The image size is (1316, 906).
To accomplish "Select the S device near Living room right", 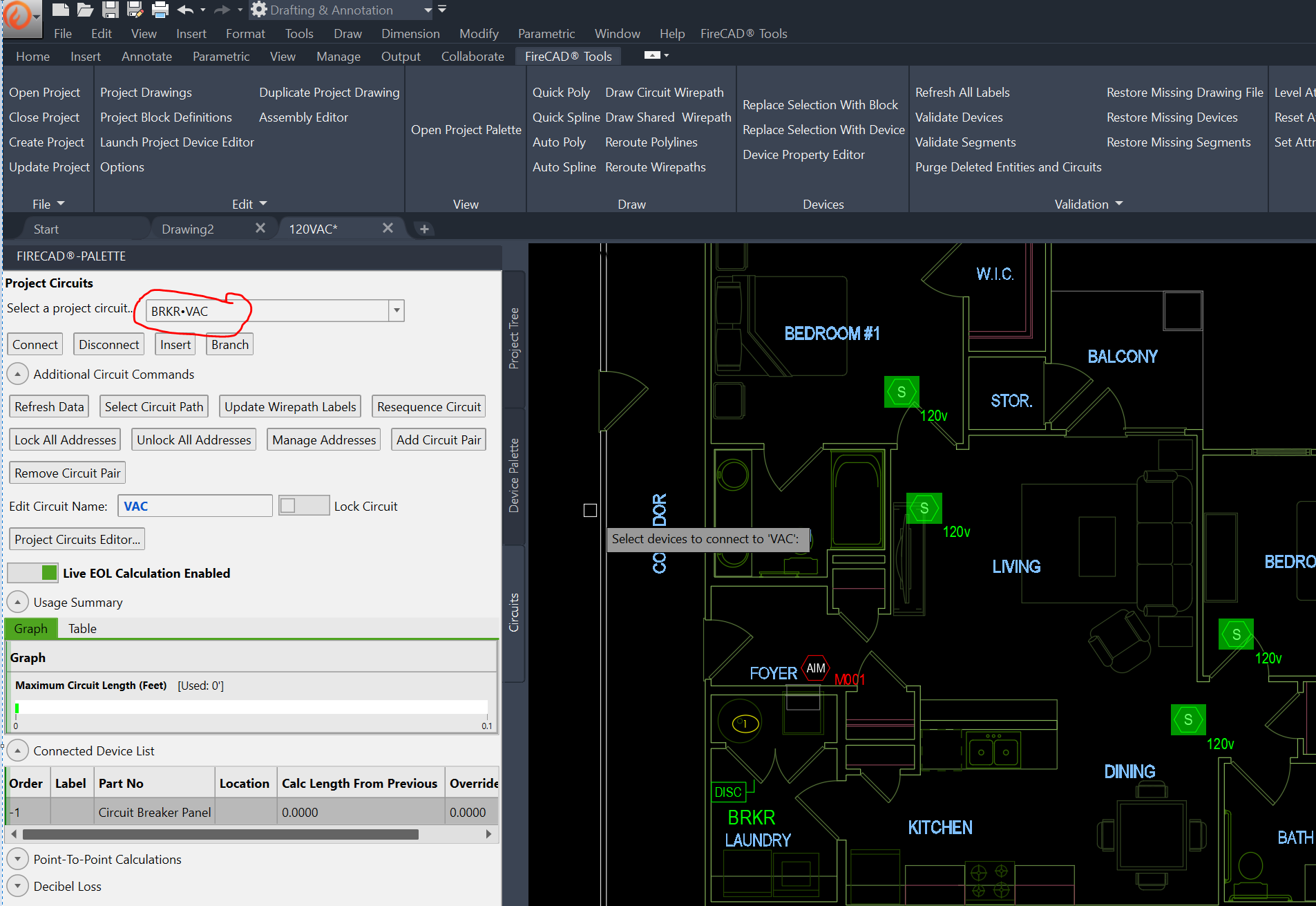I will 1237,634.
